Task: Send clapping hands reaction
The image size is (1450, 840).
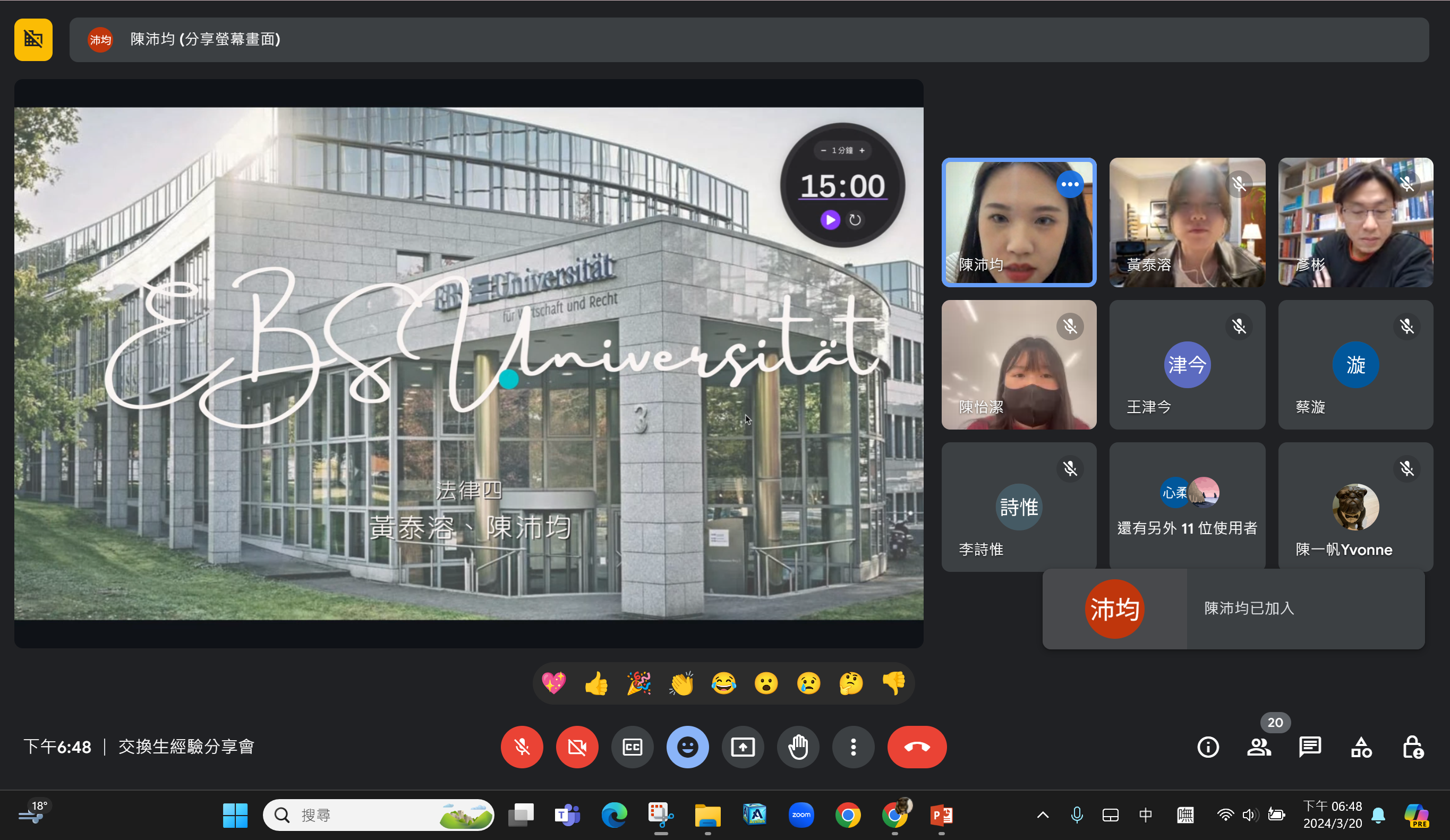Action: click(681, 683)
